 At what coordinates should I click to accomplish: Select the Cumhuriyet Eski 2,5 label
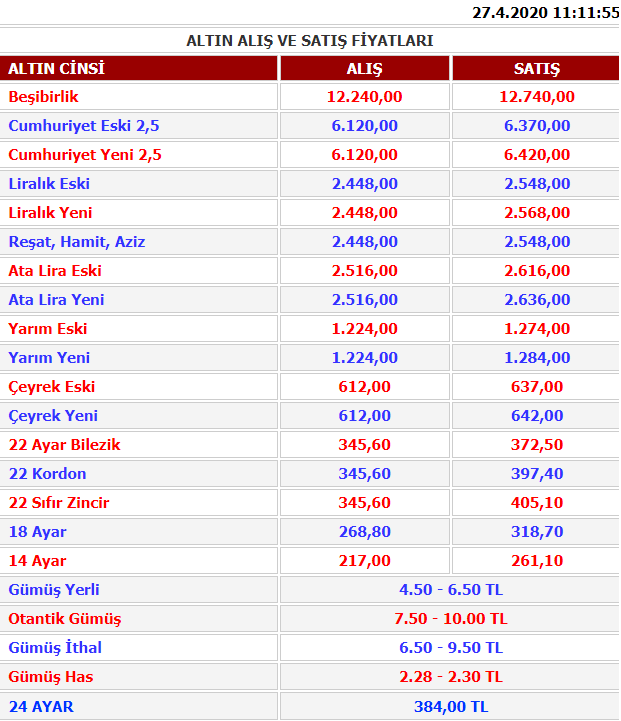coord(84,126)
